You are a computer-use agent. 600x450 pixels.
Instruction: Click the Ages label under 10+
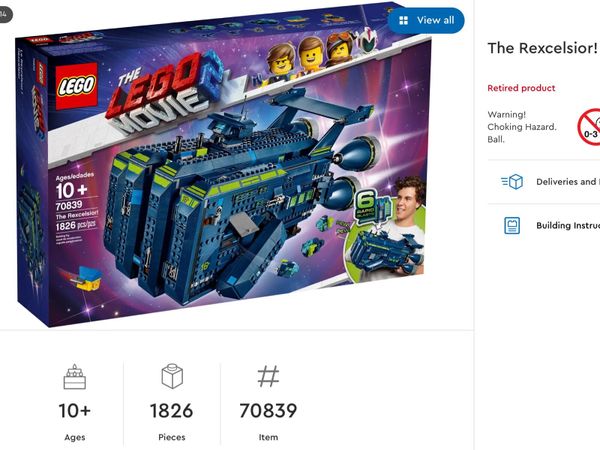coord(75,437)
